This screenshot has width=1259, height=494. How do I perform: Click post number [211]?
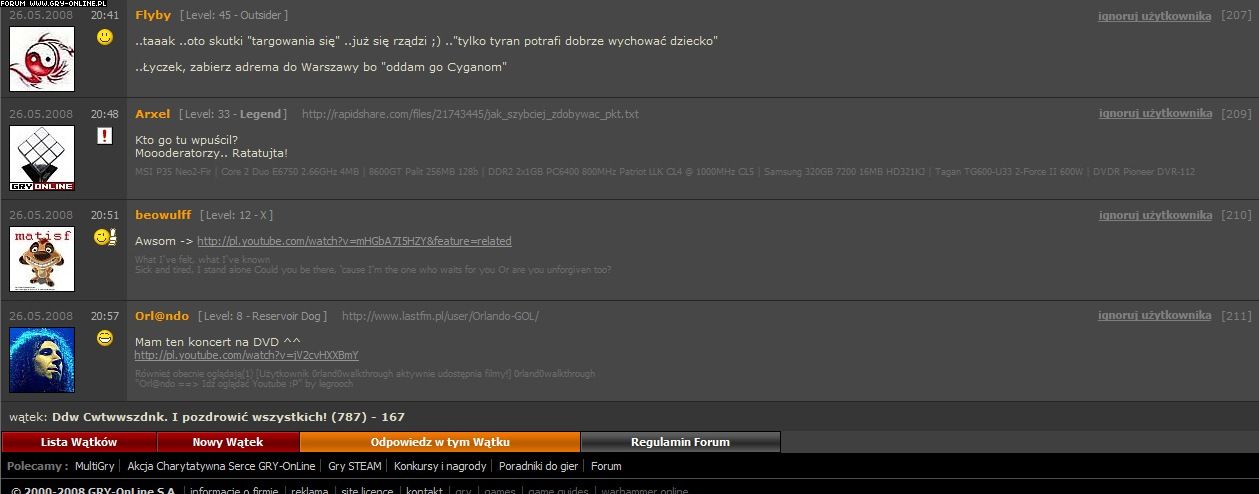(x=1236, y=315)
